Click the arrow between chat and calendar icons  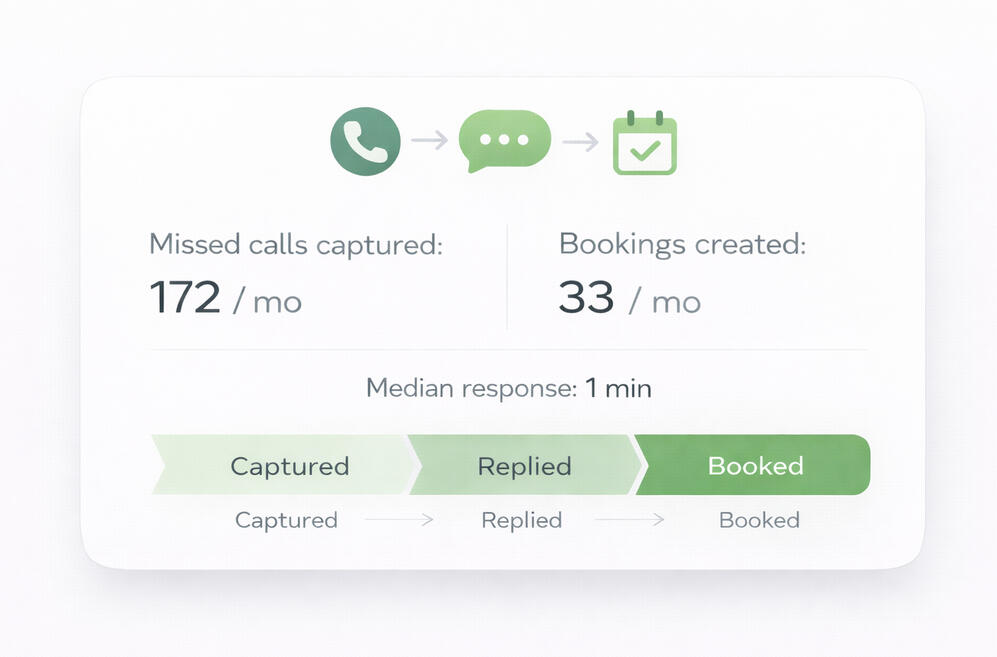click(x=580, y=142)
